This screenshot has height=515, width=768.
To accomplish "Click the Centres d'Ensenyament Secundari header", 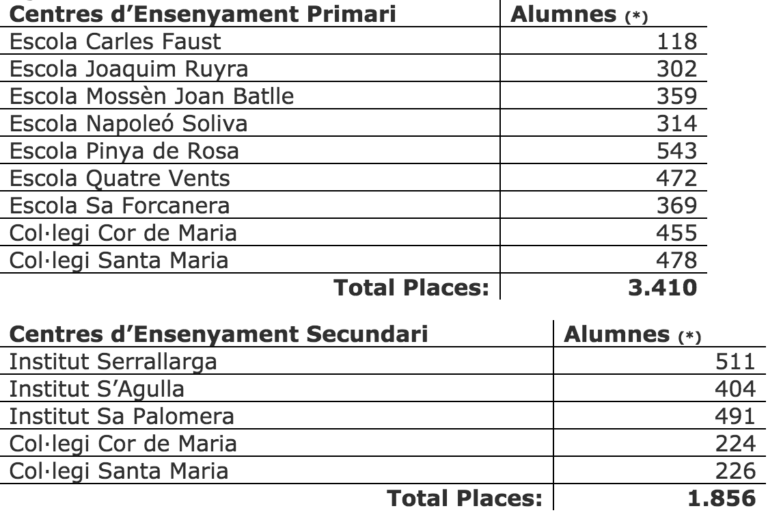I will point(218,334).
